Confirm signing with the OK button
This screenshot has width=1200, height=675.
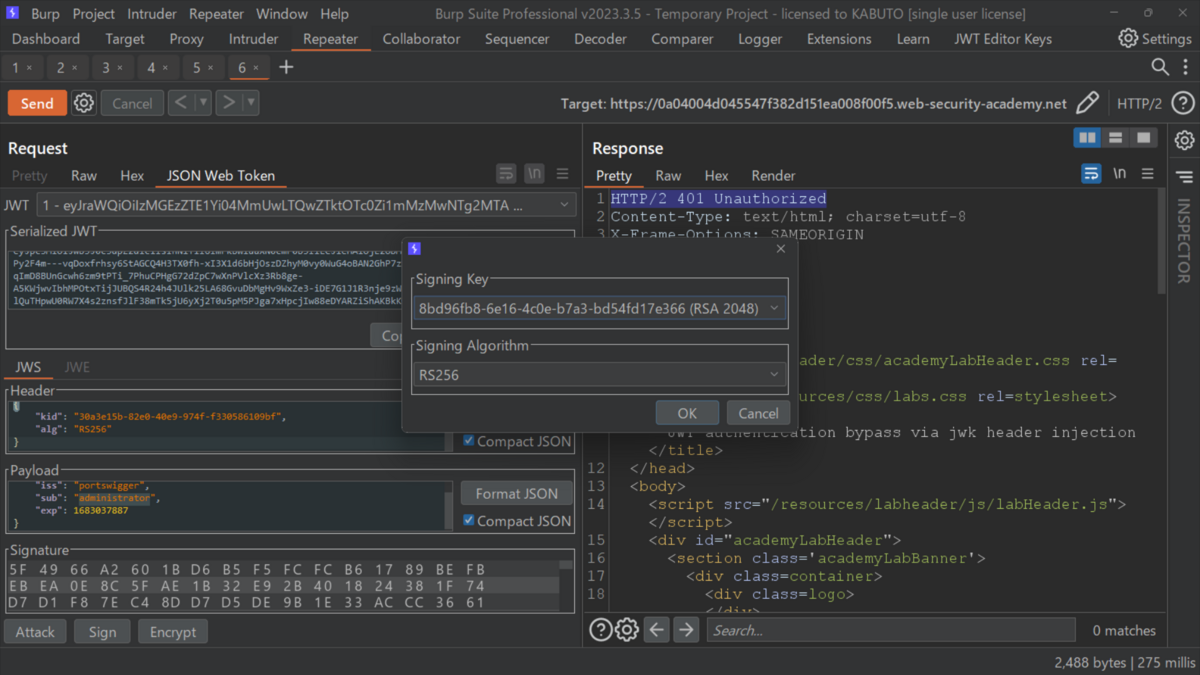pyautogui.click(x=687, y=412)
